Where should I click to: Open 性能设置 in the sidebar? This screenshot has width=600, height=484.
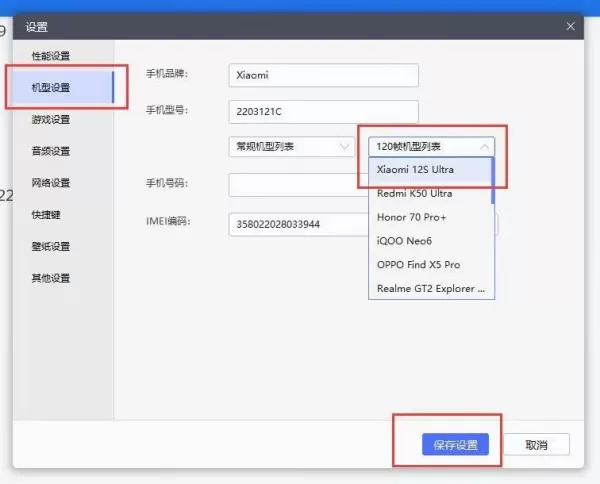click(51, 56)
